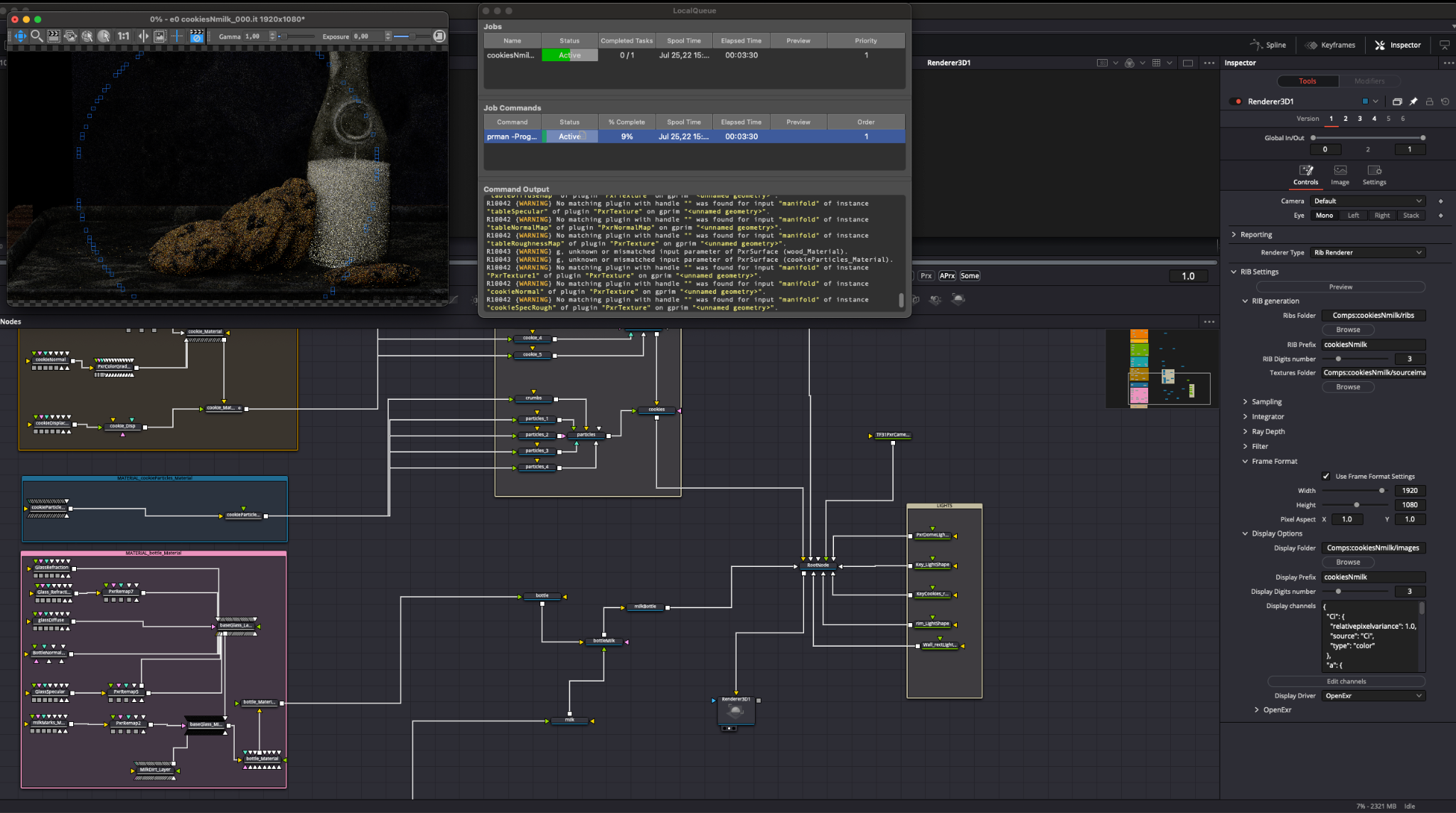1456x813 pixels.
Task: Open the Renderer3D1 viewer three-dots menu
Action: [1209, 63]
